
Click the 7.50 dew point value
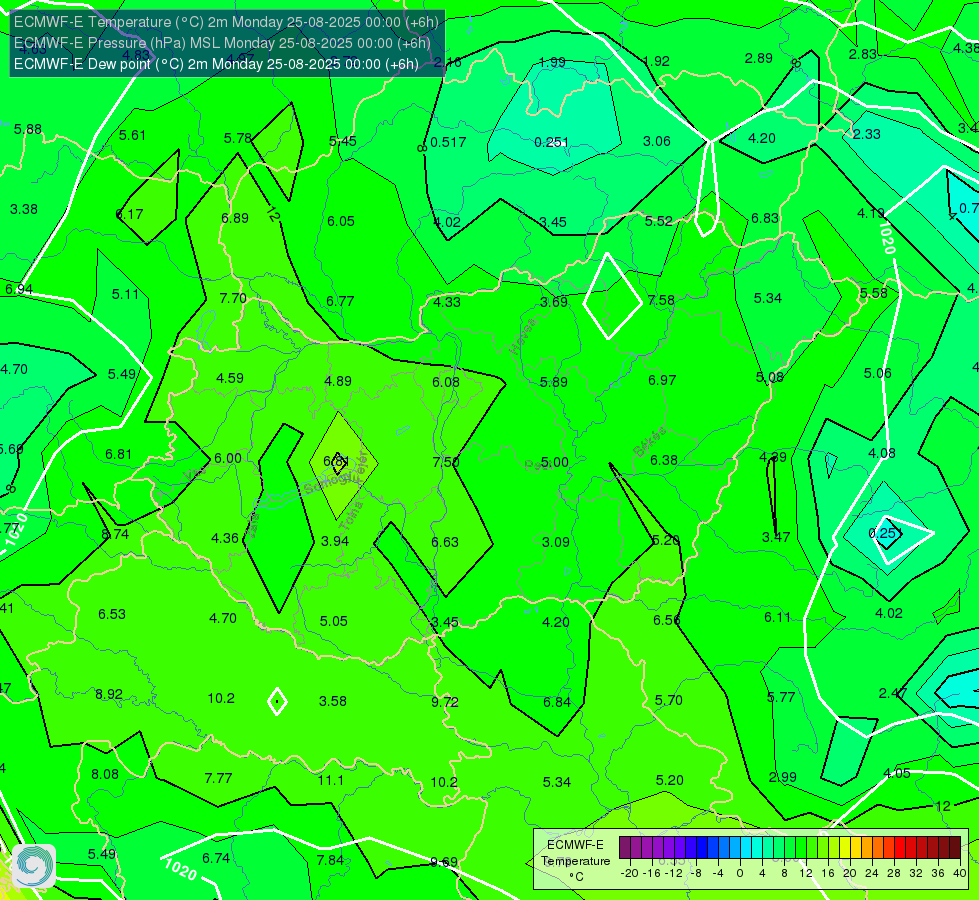point(446,462)
